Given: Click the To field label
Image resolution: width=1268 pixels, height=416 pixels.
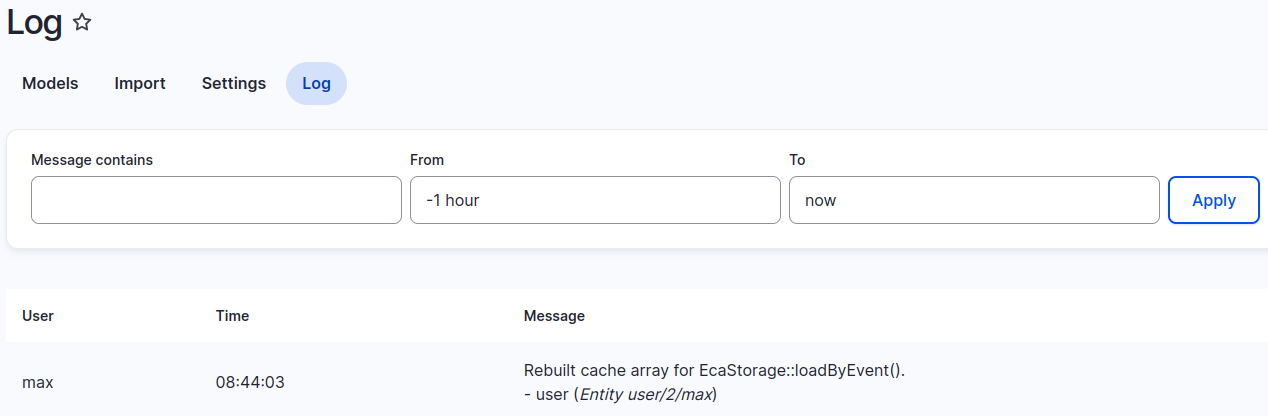Looking at the screenshot, I should pos(797,160).
